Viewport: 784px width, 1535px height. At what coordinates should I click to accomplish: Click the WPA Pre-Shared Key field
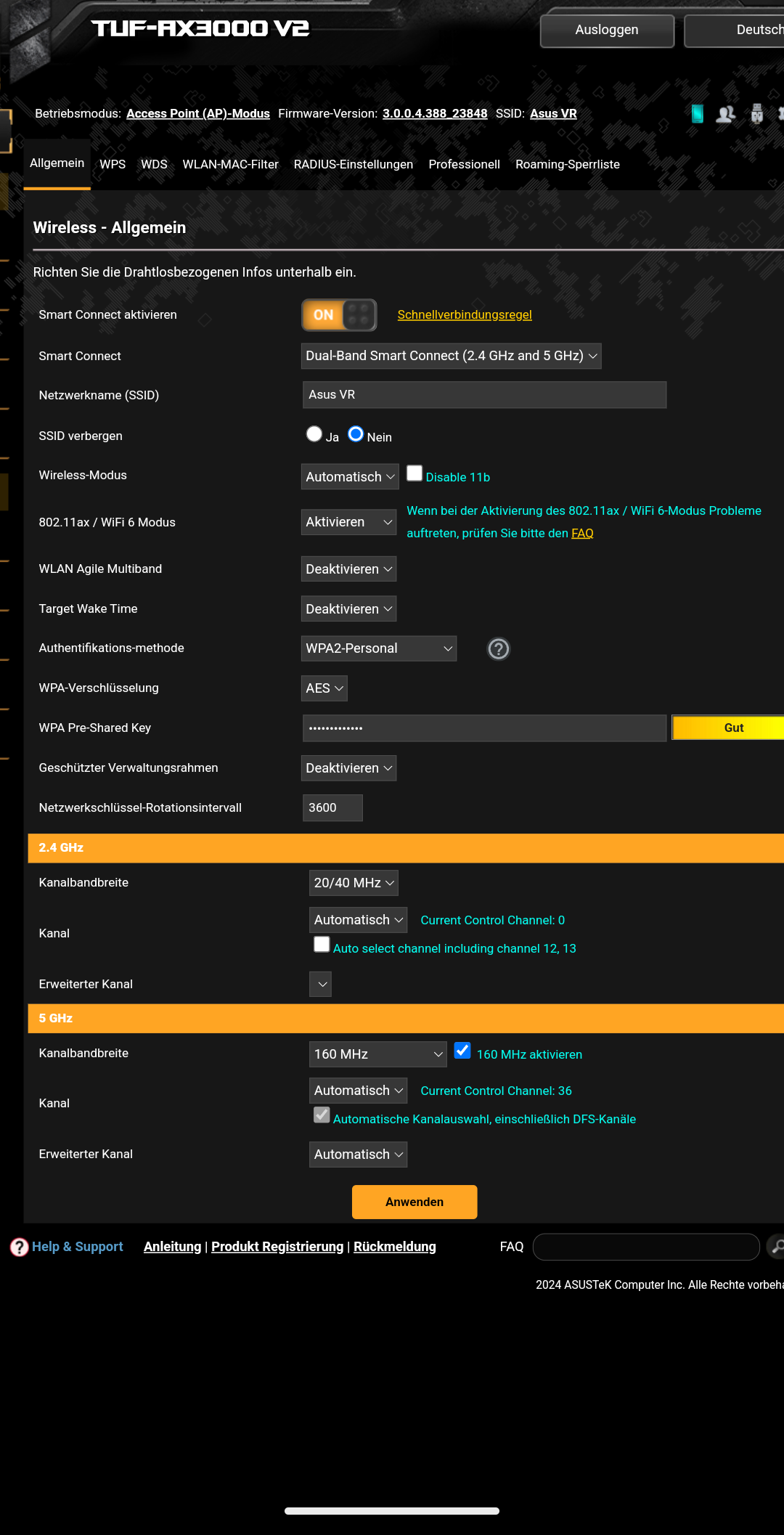tap(484, 728)
